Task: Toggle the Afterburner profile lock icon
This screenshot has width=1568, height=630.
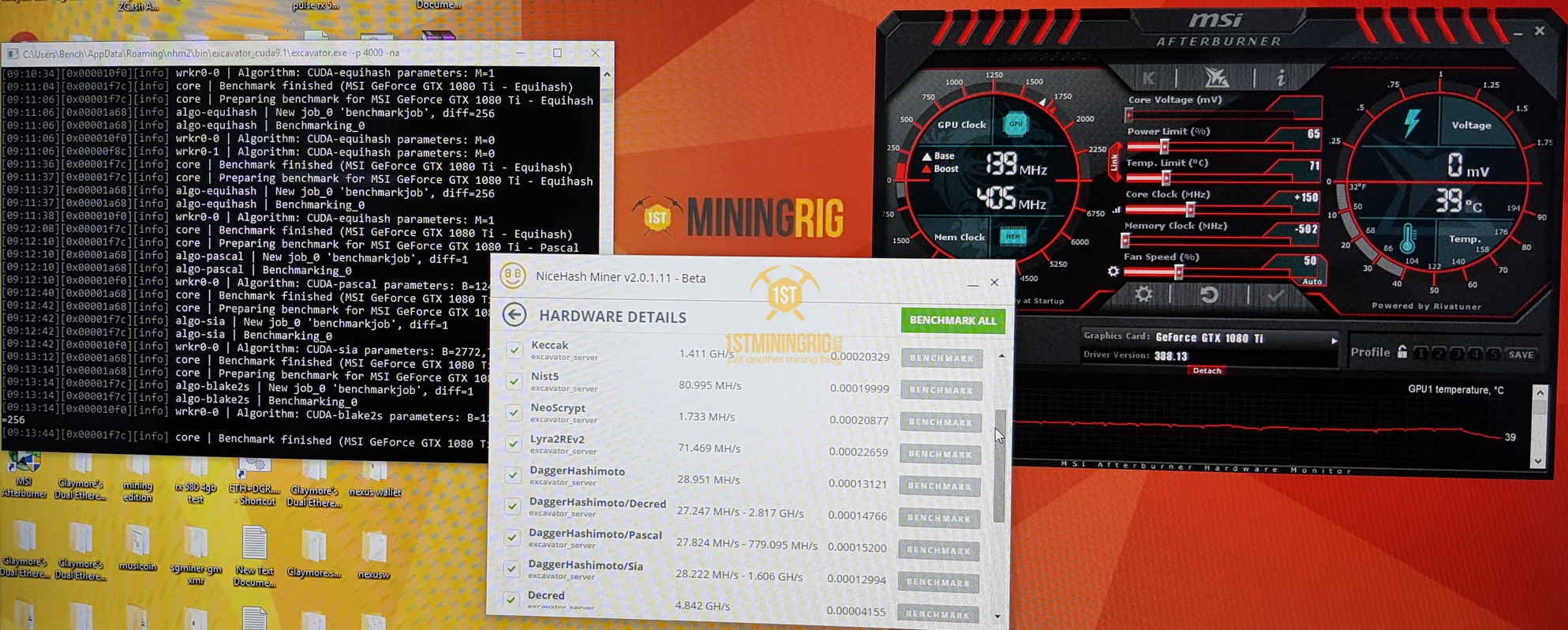Action: [x=1401, y=352]
